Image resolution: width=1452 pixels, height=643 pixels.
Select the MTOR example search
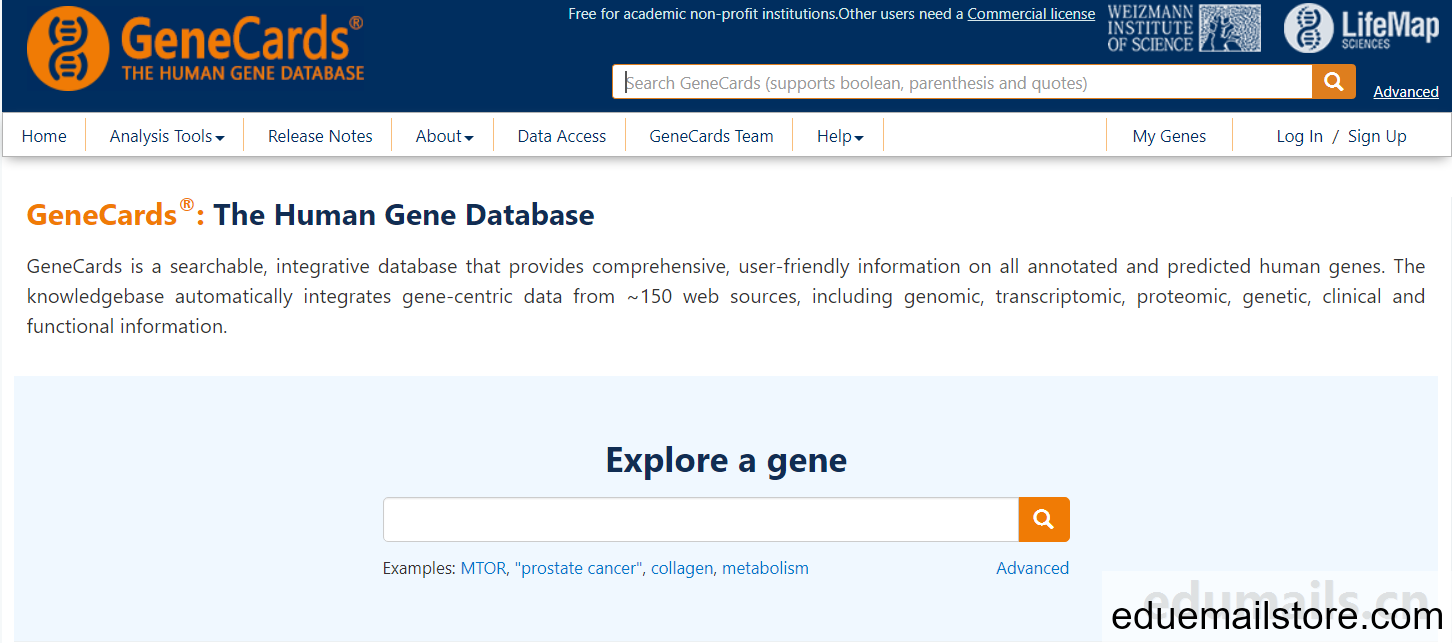(483, 568)
